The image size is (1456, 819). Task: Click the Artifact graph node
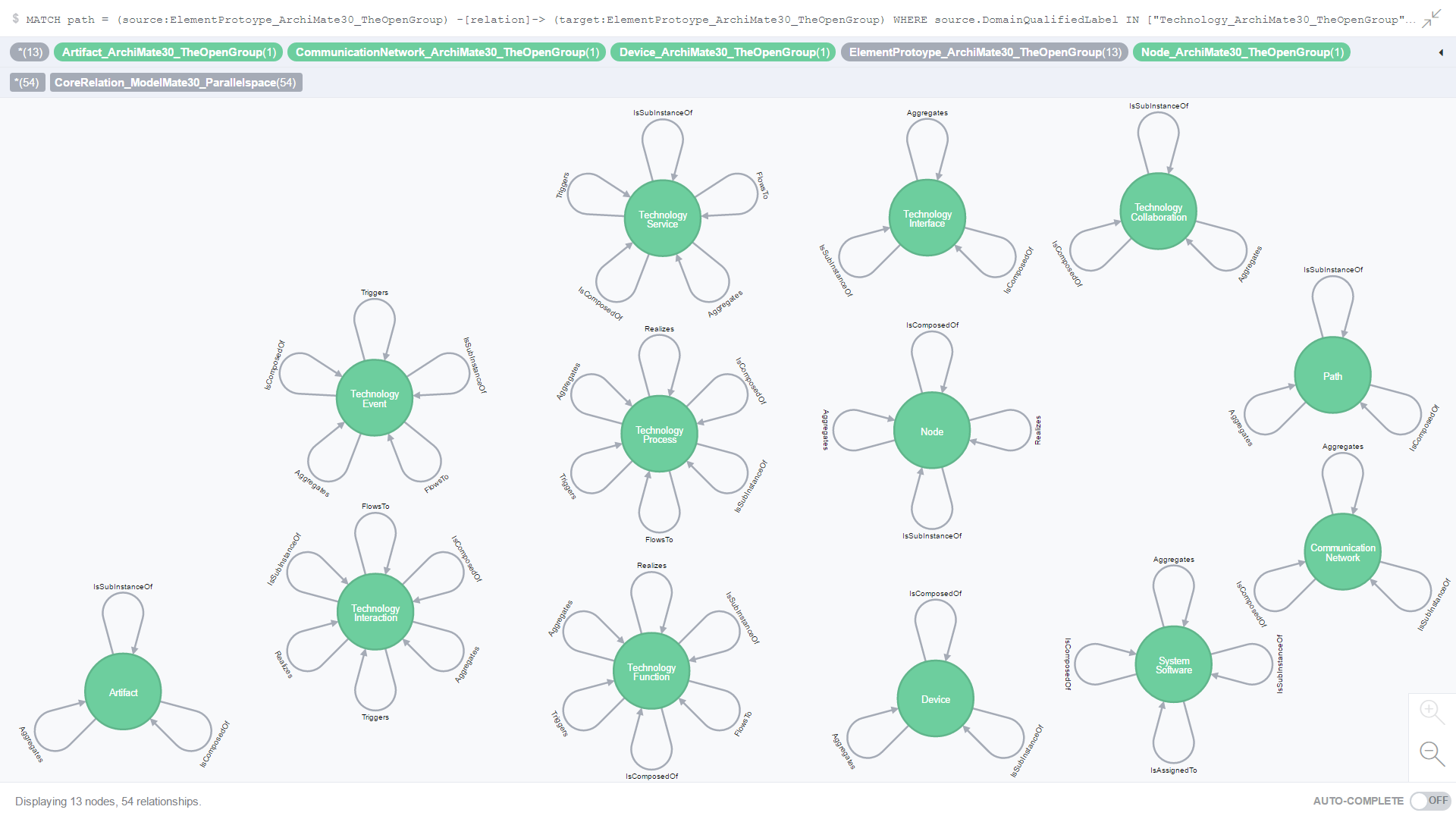coord(123,692)
